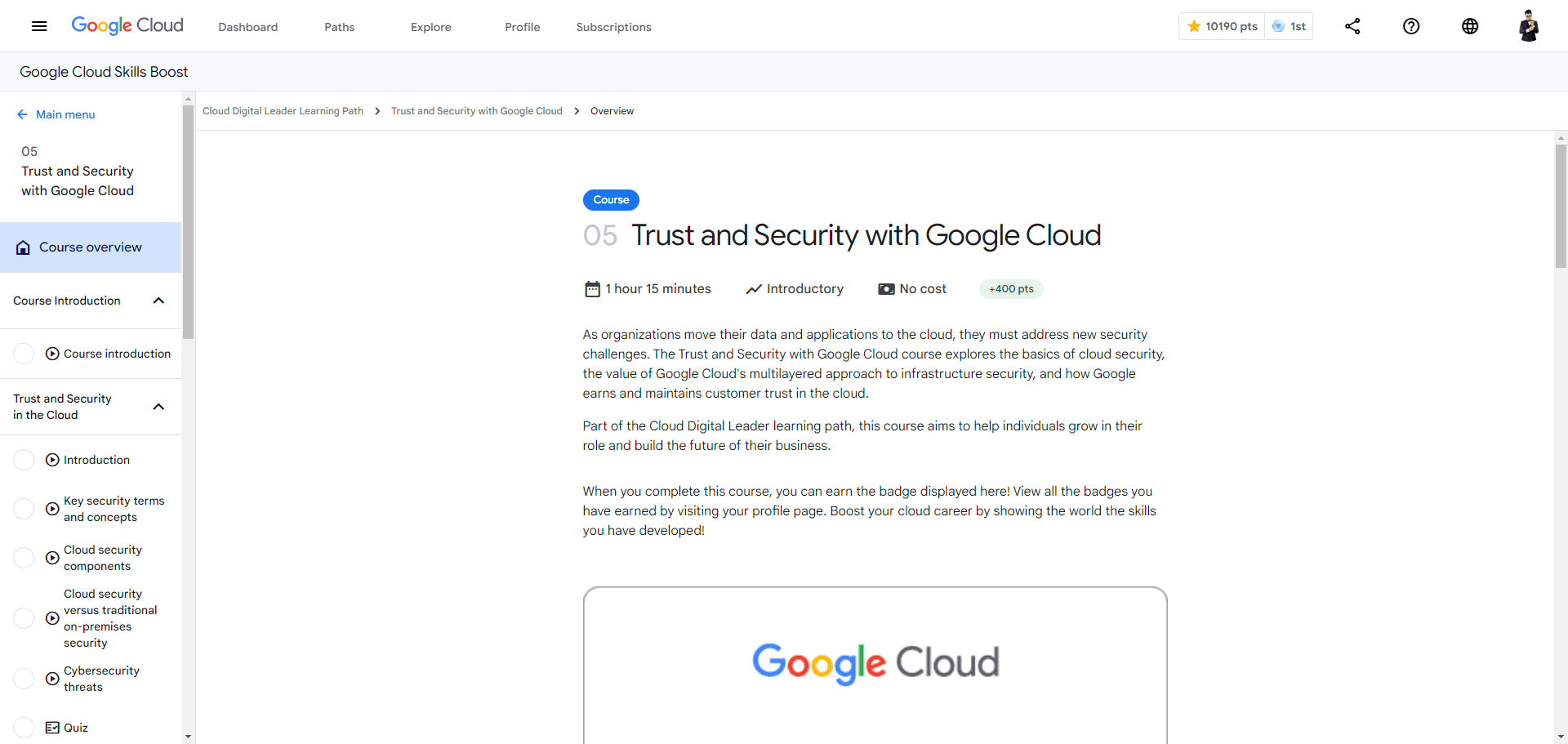Open the user profile avatar
The width and height of the screenshot is (1568, 744).
pos(1529,26)
